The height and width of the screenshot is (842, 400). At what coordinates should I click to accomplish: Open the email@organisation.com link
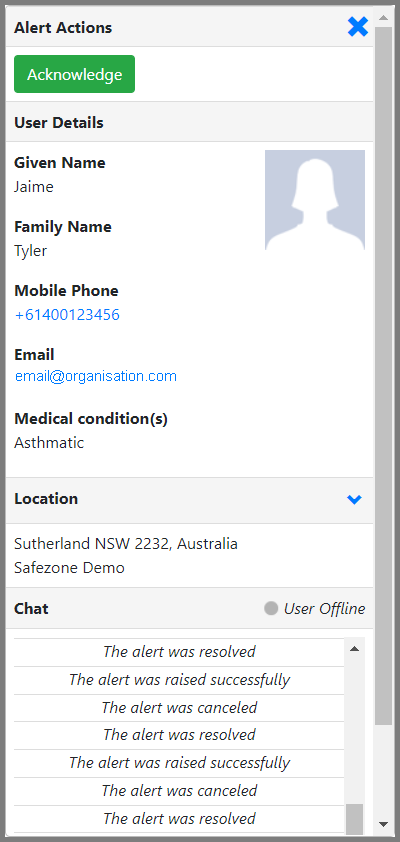(x=96, y=376)
